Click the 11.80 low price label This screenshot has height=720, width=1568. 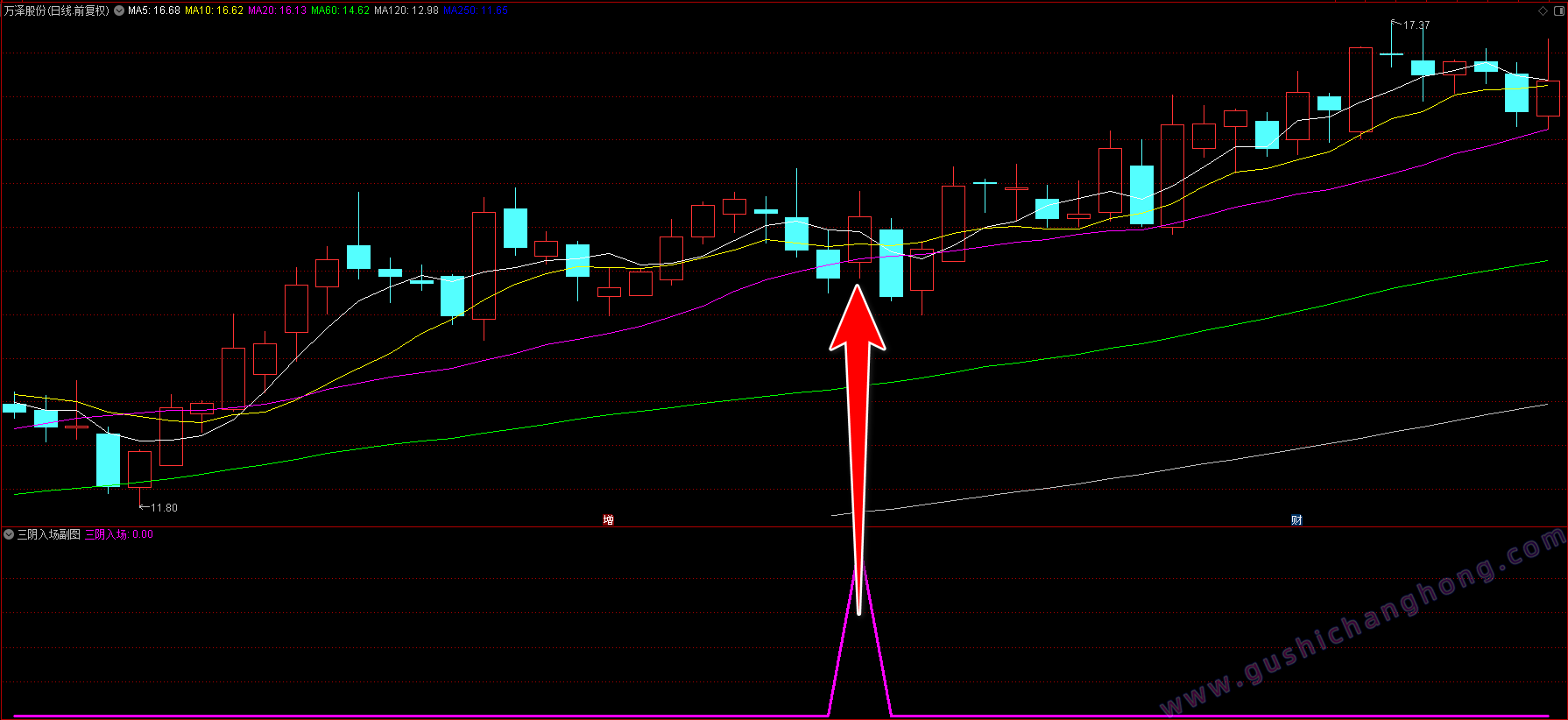pyautogui.click(x=164, y=508)
